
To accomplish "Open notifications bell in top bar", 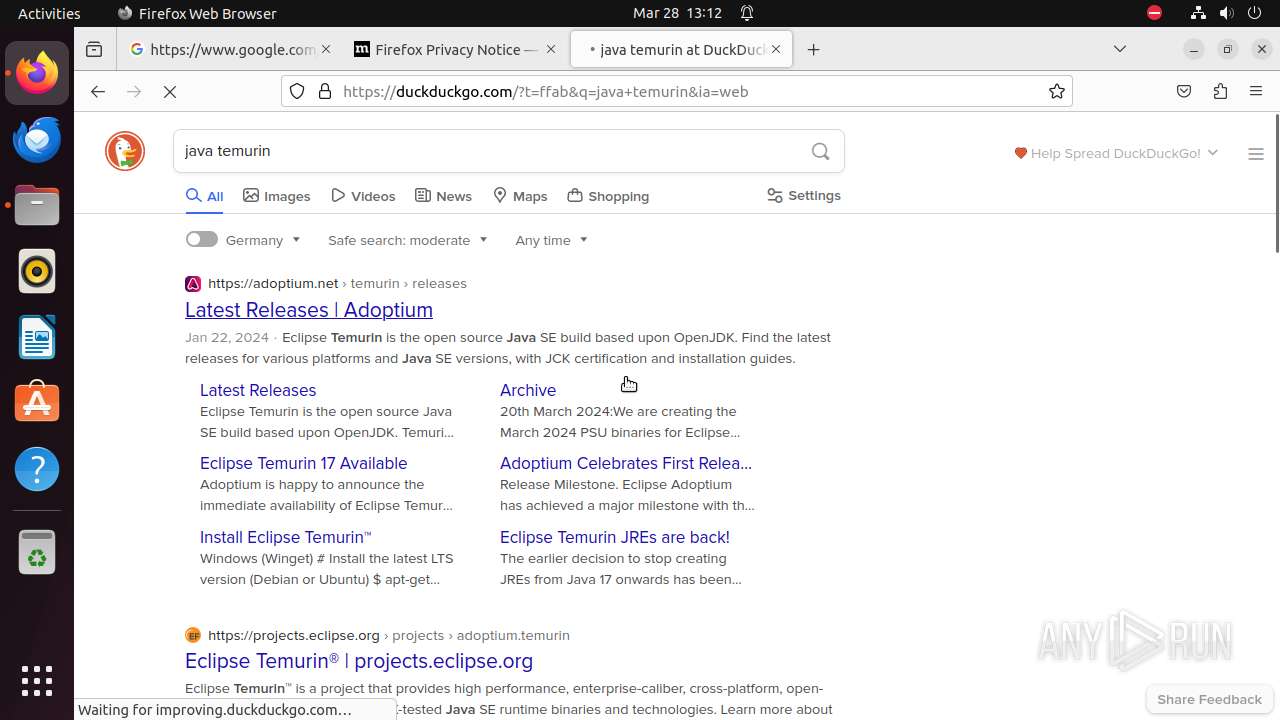I will pos(747,13).
